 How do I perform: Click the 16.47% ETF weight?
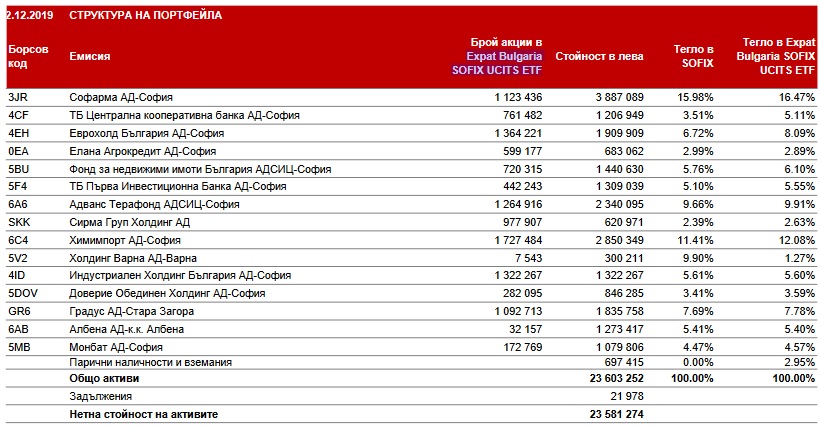click(797, 97)
